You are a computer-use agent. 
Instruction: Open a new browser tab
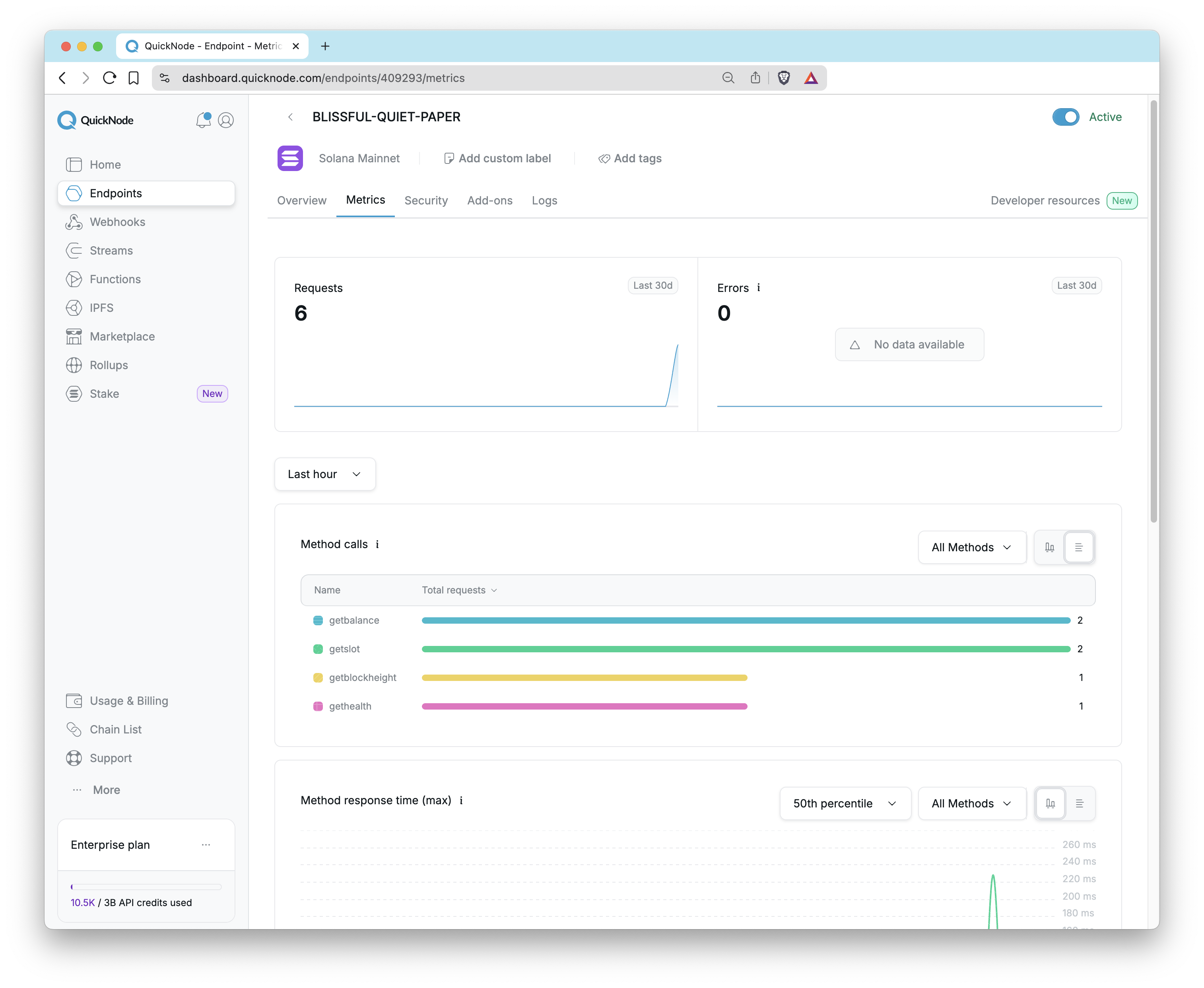[x=325, y=46]
